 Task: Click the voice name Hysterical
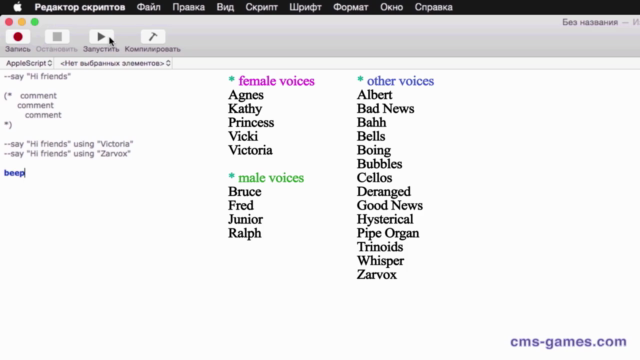(x=385, y=220)
